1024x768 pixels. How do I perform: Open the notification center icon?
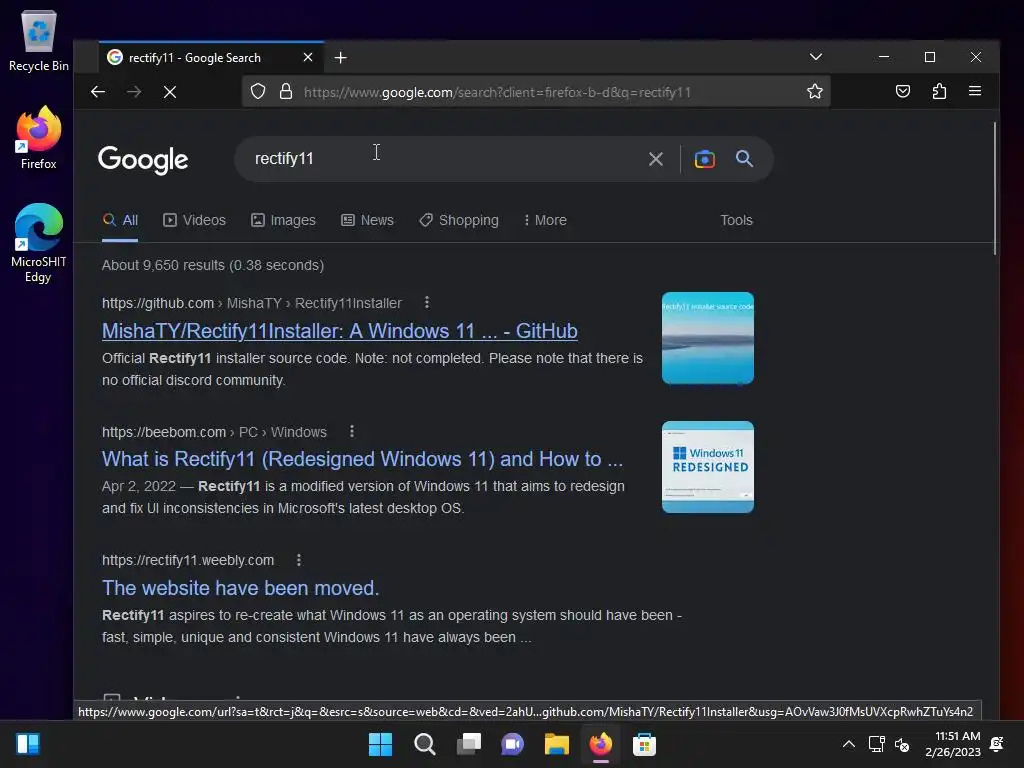pyautogui.click(x=997, y=744)
